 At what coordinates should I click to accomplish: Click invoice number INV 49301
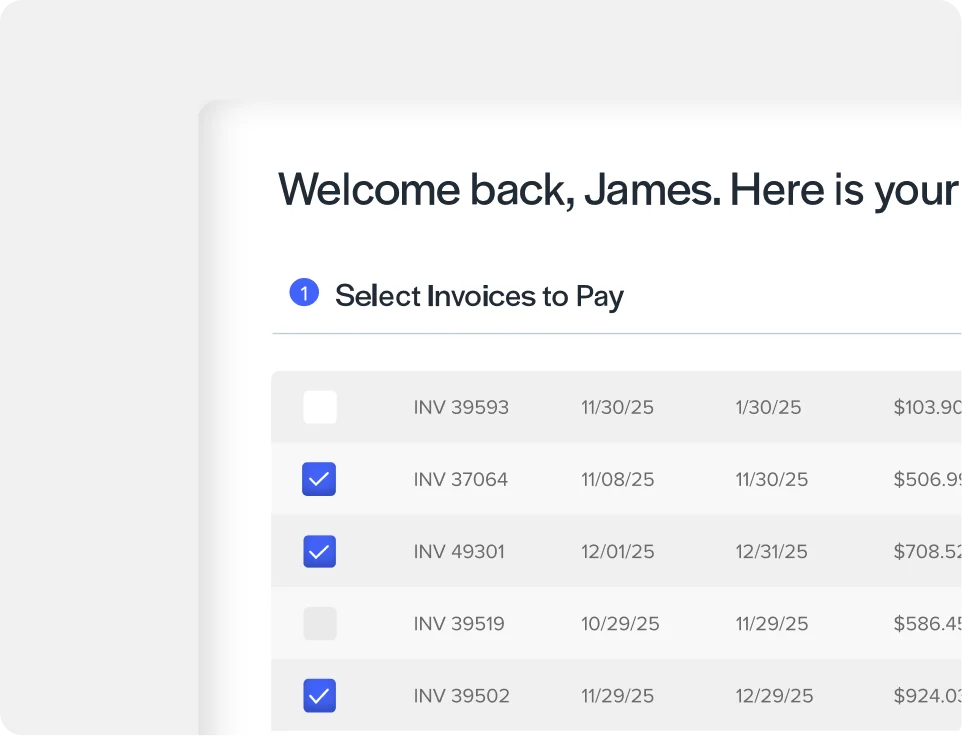click(459, 551)
